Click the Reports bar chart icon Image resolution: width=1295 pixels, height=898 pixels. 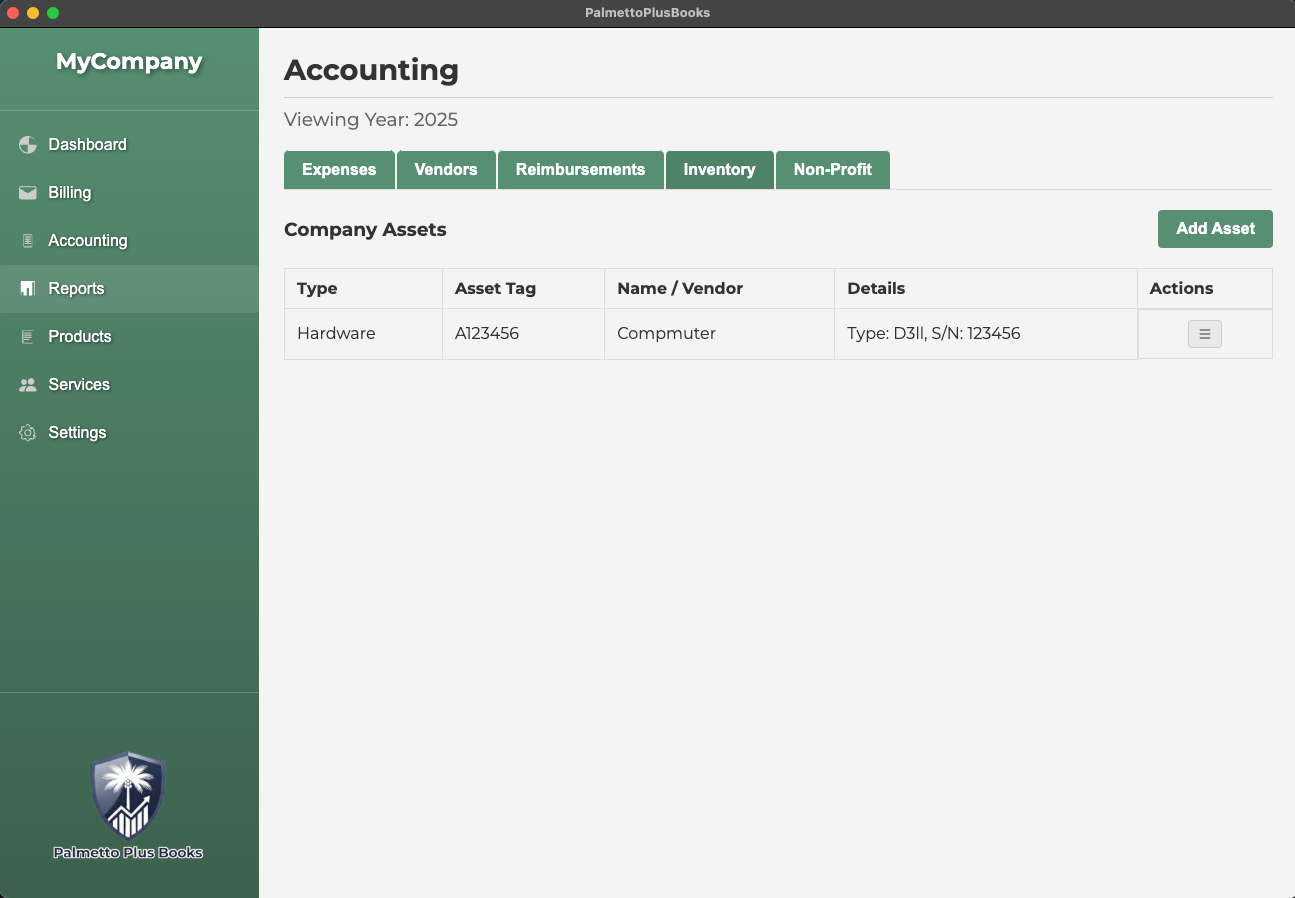click(x=28, y=289)
